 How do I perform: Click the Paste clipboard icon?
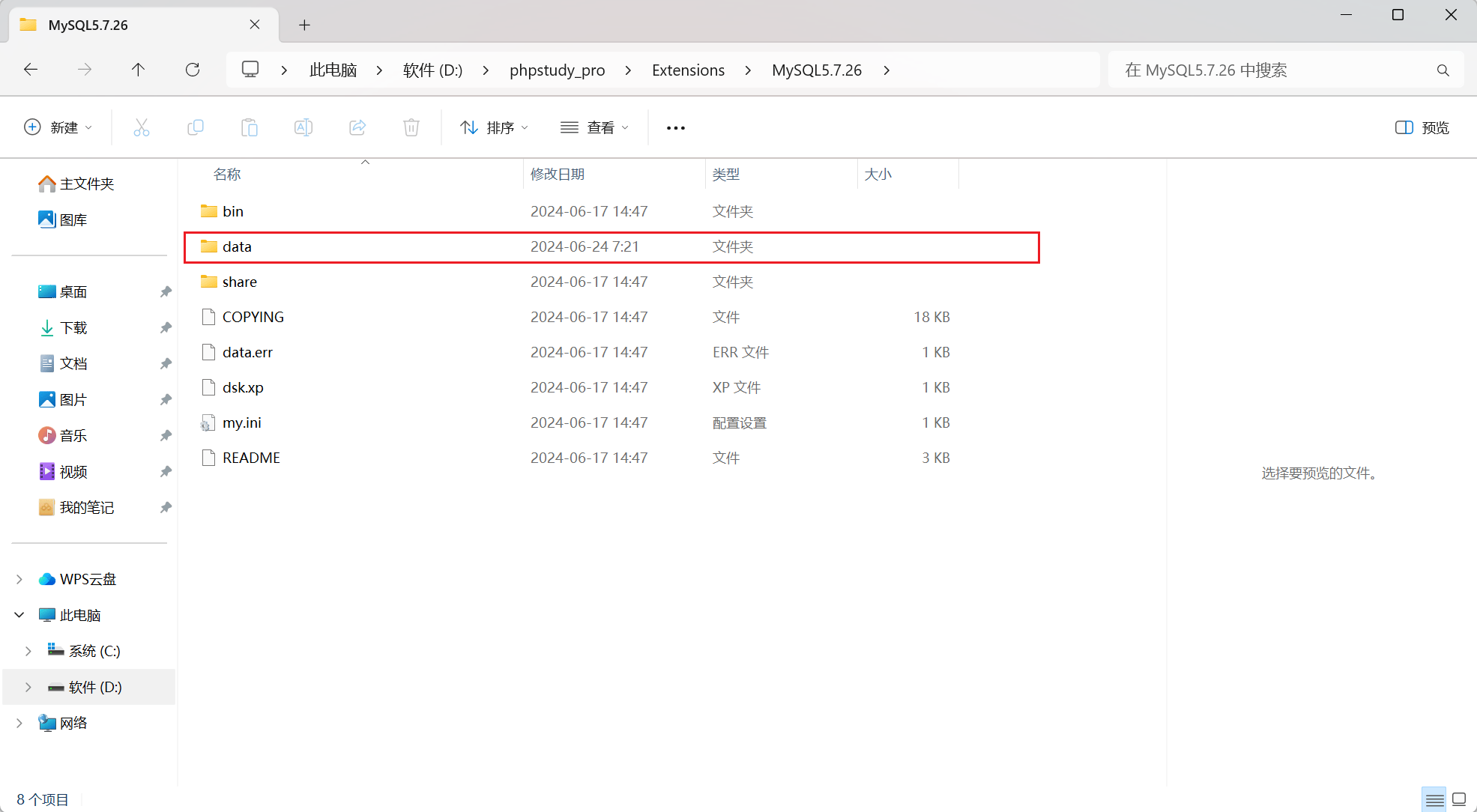pyautogui.click(x=250, y=127)
